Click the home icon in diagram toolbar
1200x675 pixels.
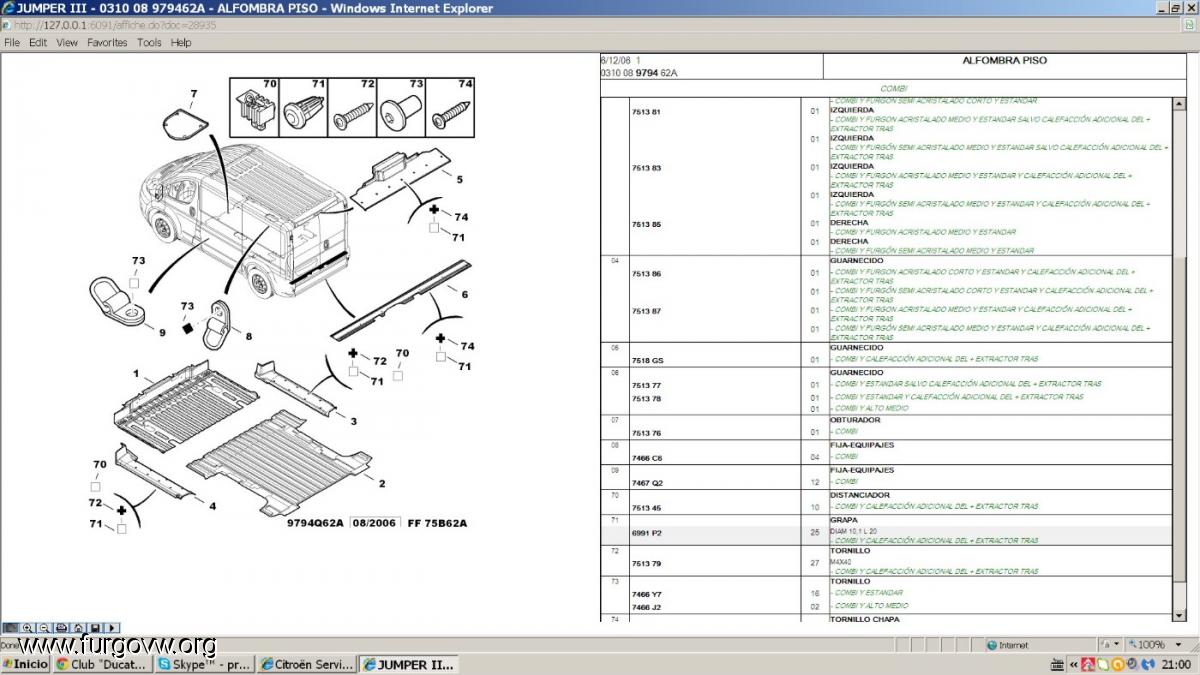tap(78, 628)
